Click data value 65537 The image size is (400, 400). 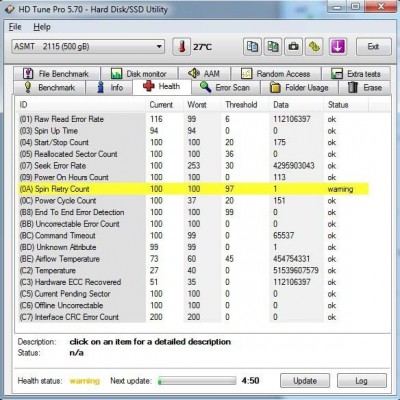click(x=284, y=235)
